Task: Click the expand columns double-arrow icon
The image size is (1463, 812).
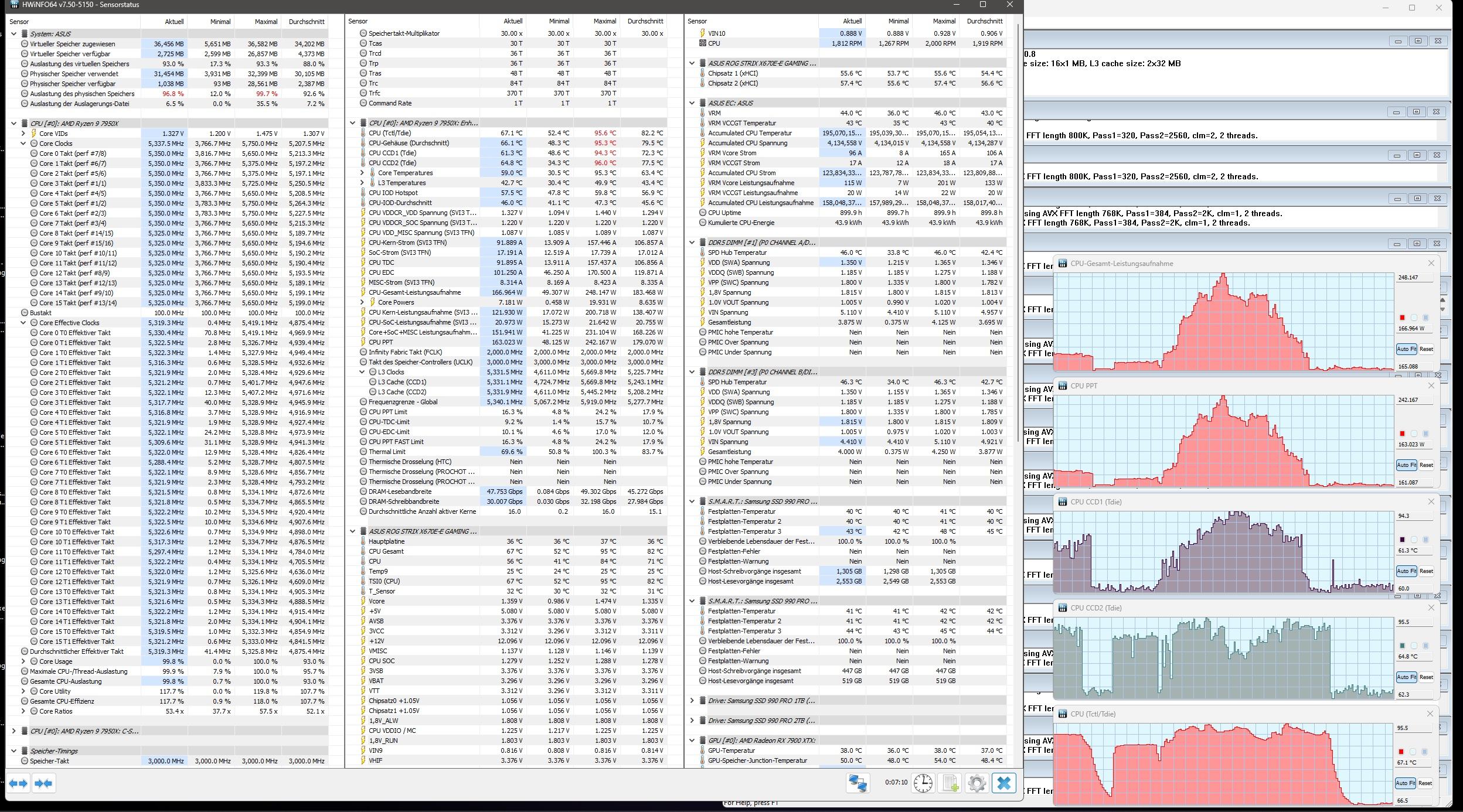Action: coord(18,783)
